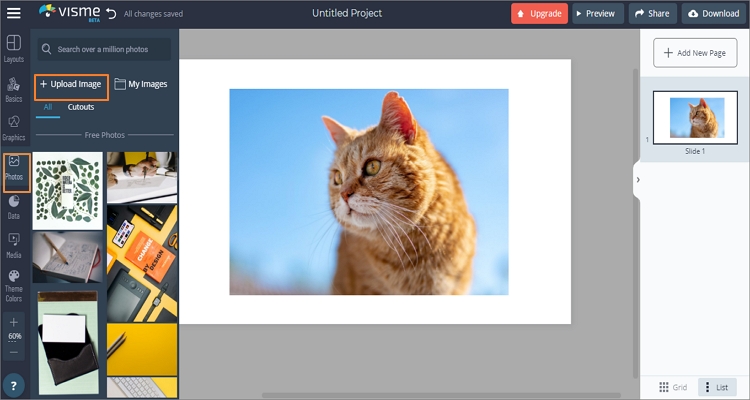750x400 pixels.
Task: Open Theme Colors panel
Action: 14,286
